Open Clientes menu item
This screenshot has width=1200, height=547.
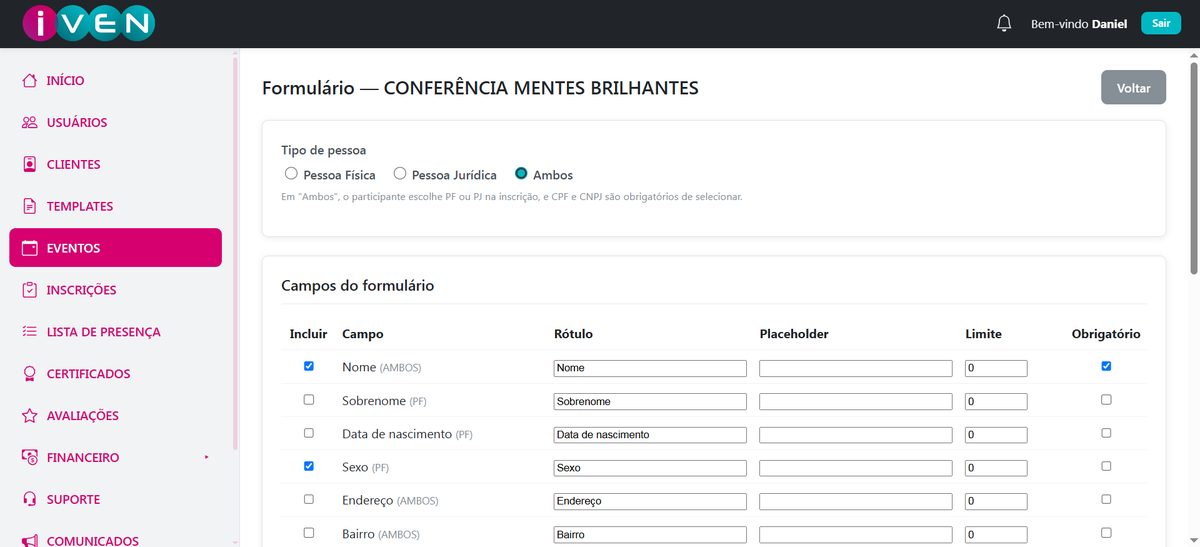click(115, 165)
